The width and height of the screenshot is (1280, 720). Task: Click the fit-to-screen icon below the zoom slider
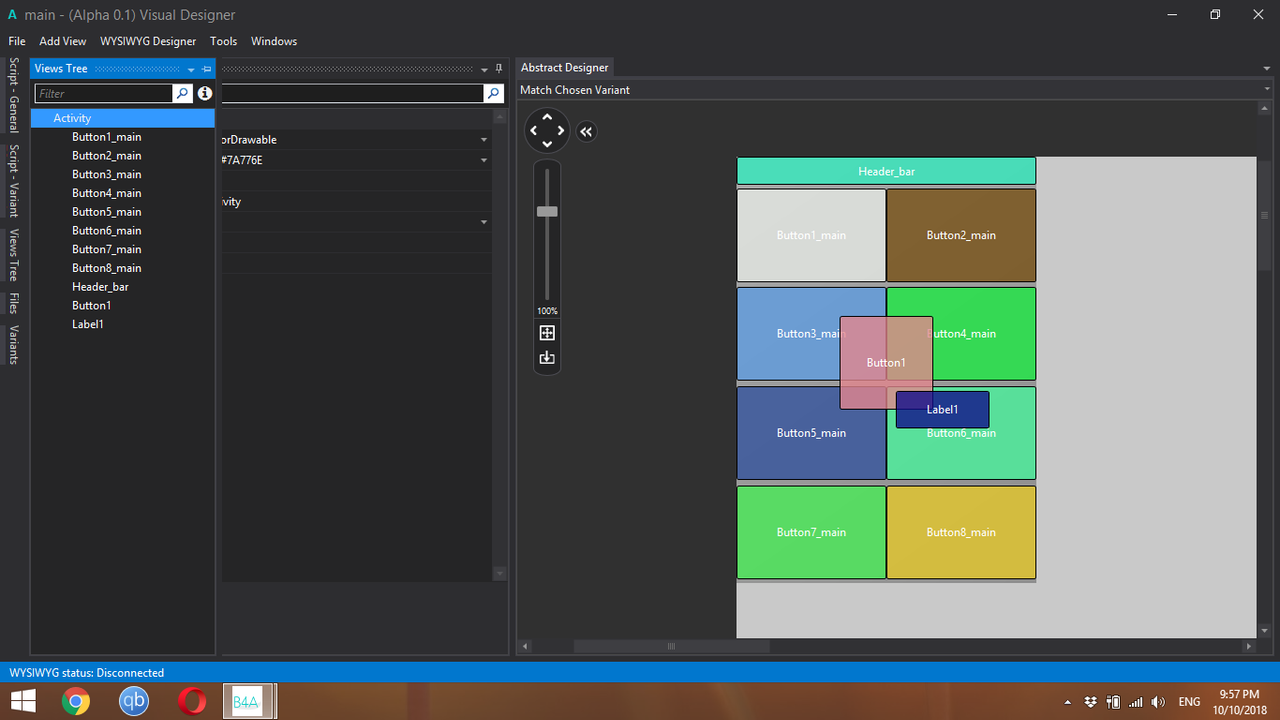click(547, 333)
